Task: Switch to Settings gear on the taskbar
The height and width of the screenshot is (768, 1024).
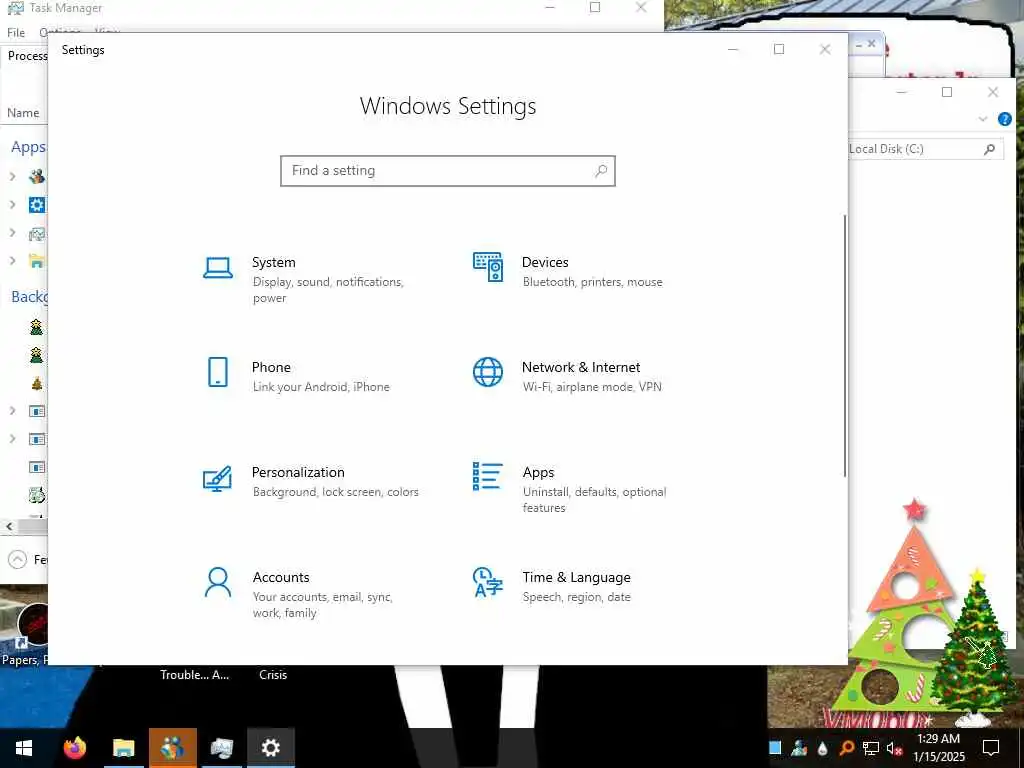Action: 270,748
